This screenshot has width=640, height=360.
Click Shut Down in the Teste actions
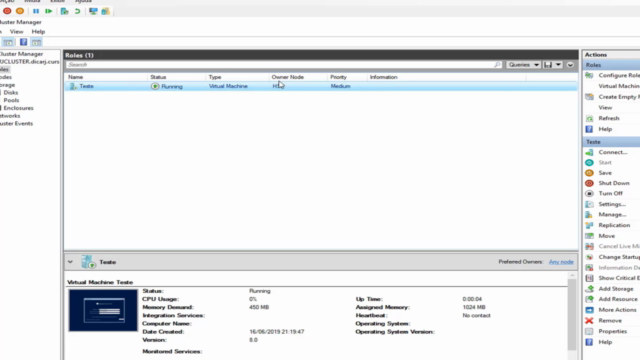613,183
